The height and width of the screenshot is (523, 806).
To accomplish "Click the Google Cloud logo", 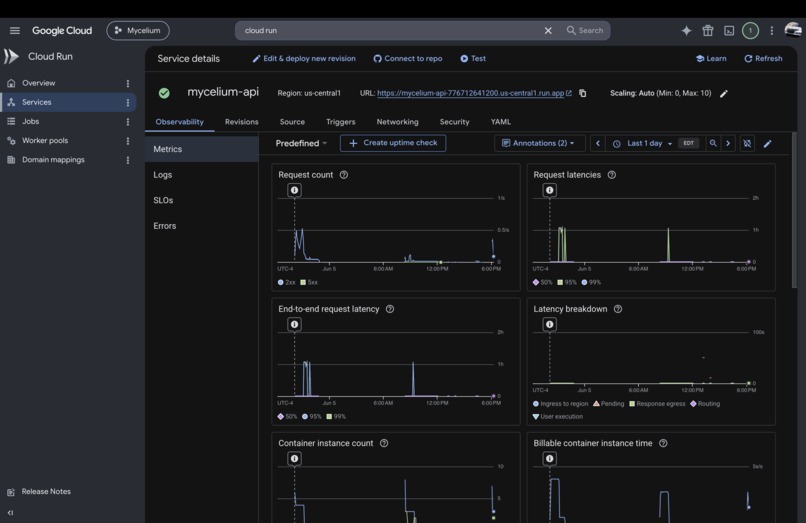I will pos(62,31).
